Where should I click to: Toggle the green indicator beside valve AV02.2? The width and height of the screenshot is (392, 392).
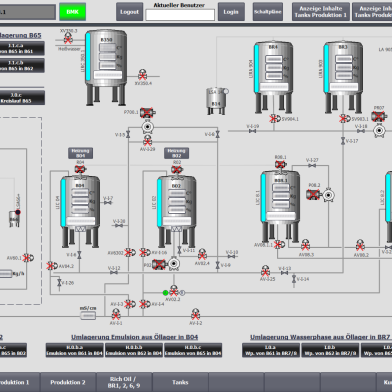click(x=165, y=293)
